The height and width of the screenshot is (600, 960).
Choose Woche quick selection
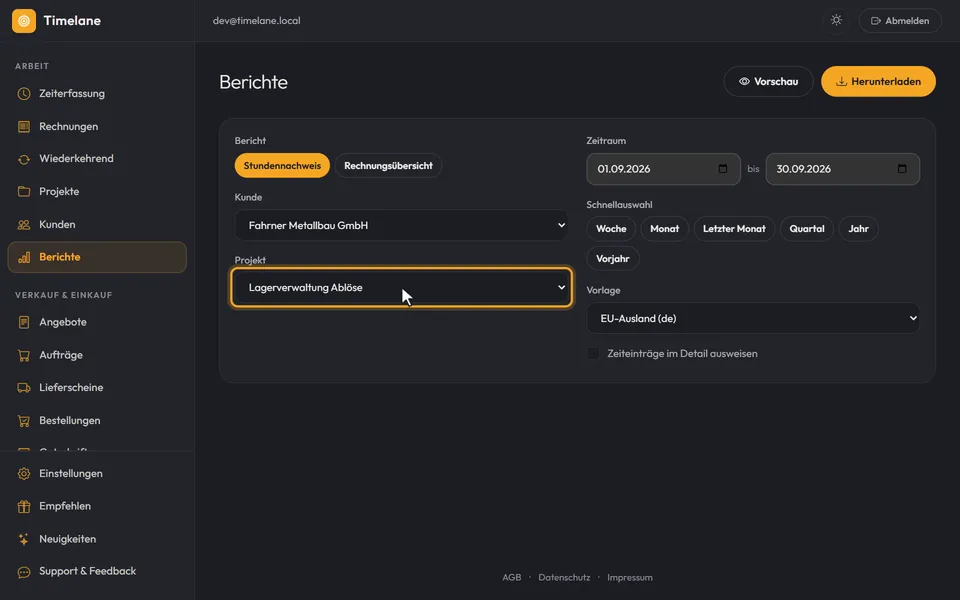[611, 229]
